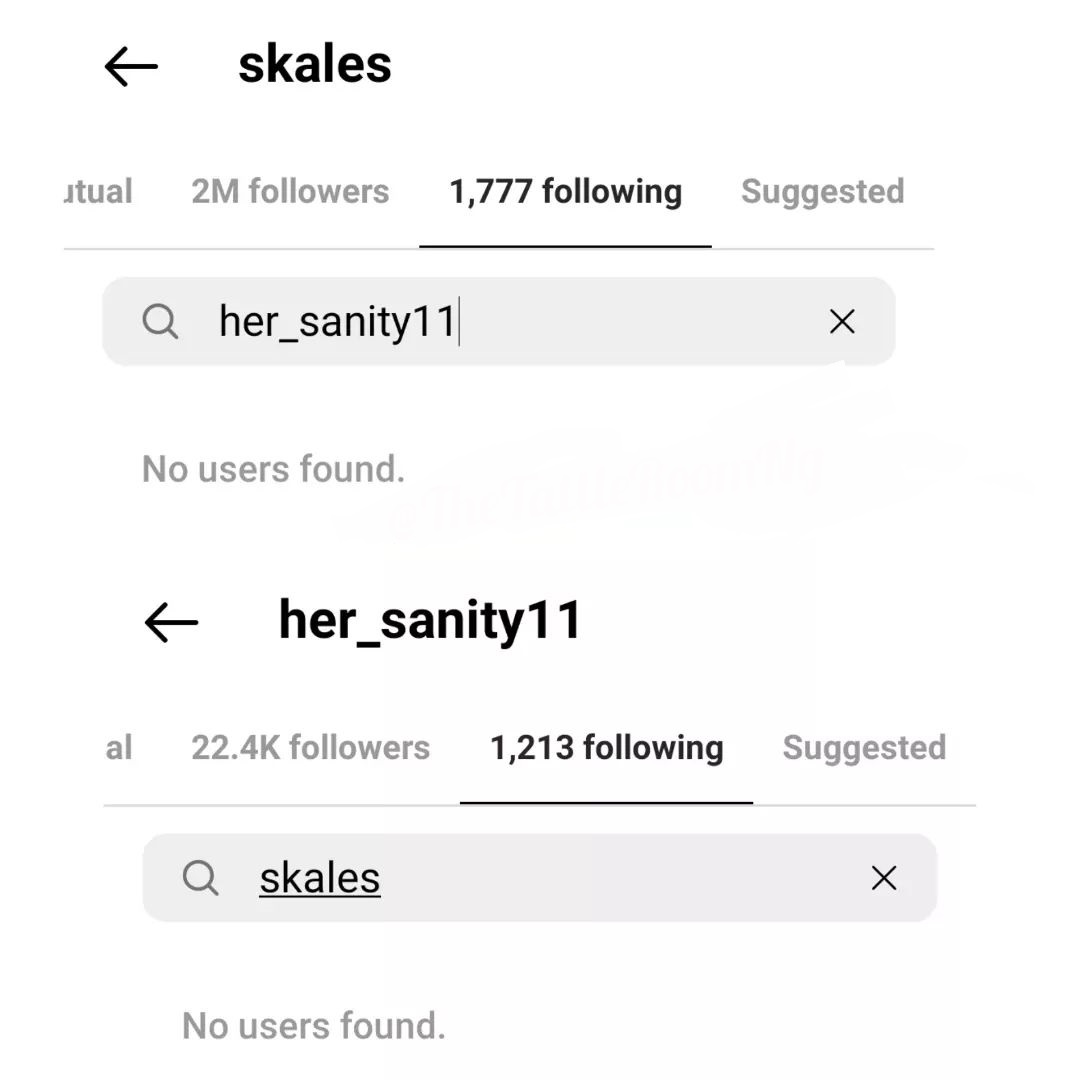Open the cut-off mutual tab for her_sanity11
This screenshot has width=1080, height=1080.
118,748
